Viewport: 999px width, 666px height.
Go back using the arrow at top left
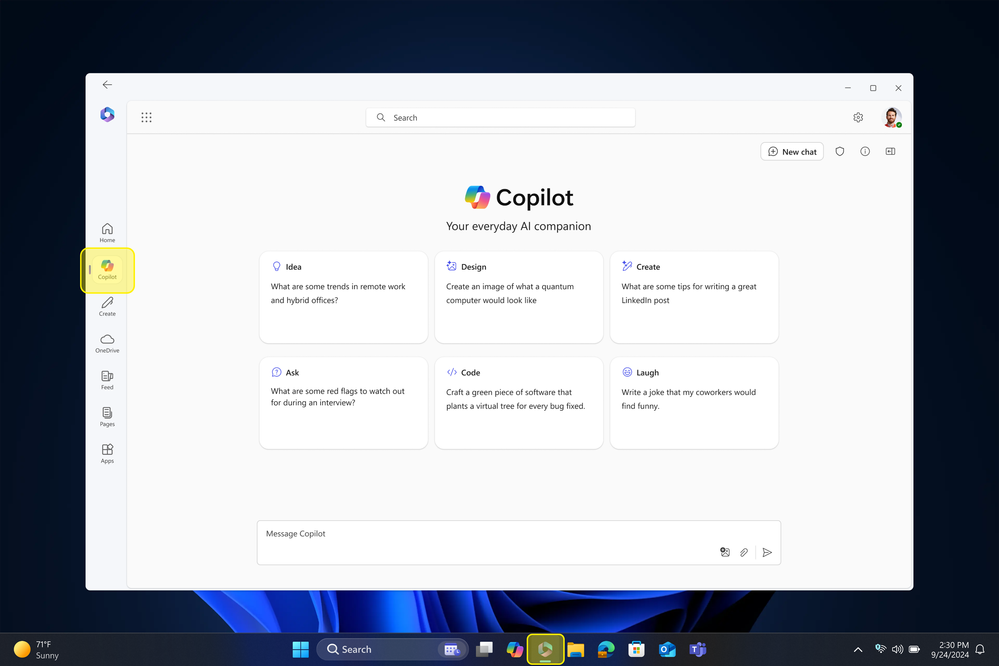pyautogui.click(x=107, y=85)
